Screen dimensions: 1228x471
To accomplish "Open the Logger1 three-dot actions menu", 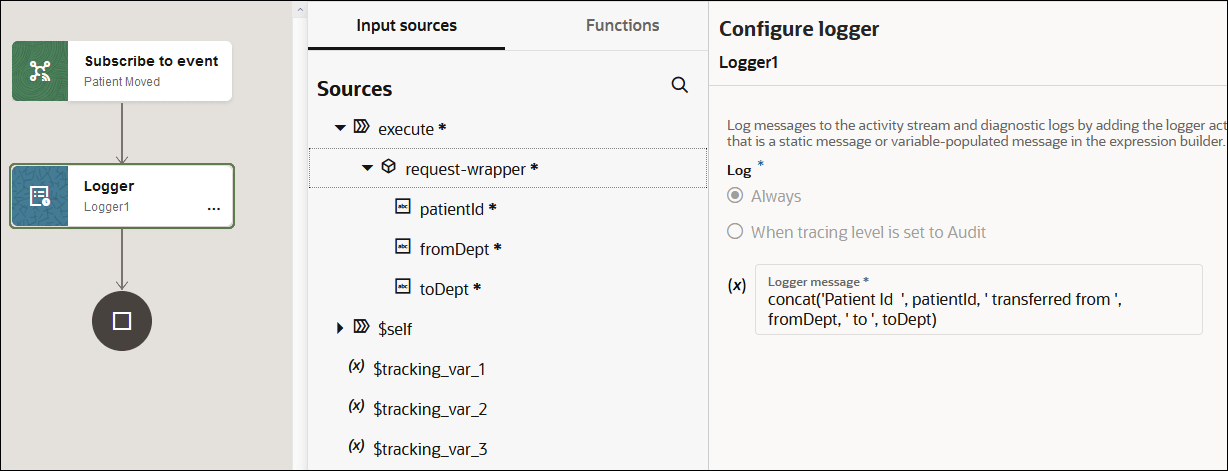I will point(213,208).
